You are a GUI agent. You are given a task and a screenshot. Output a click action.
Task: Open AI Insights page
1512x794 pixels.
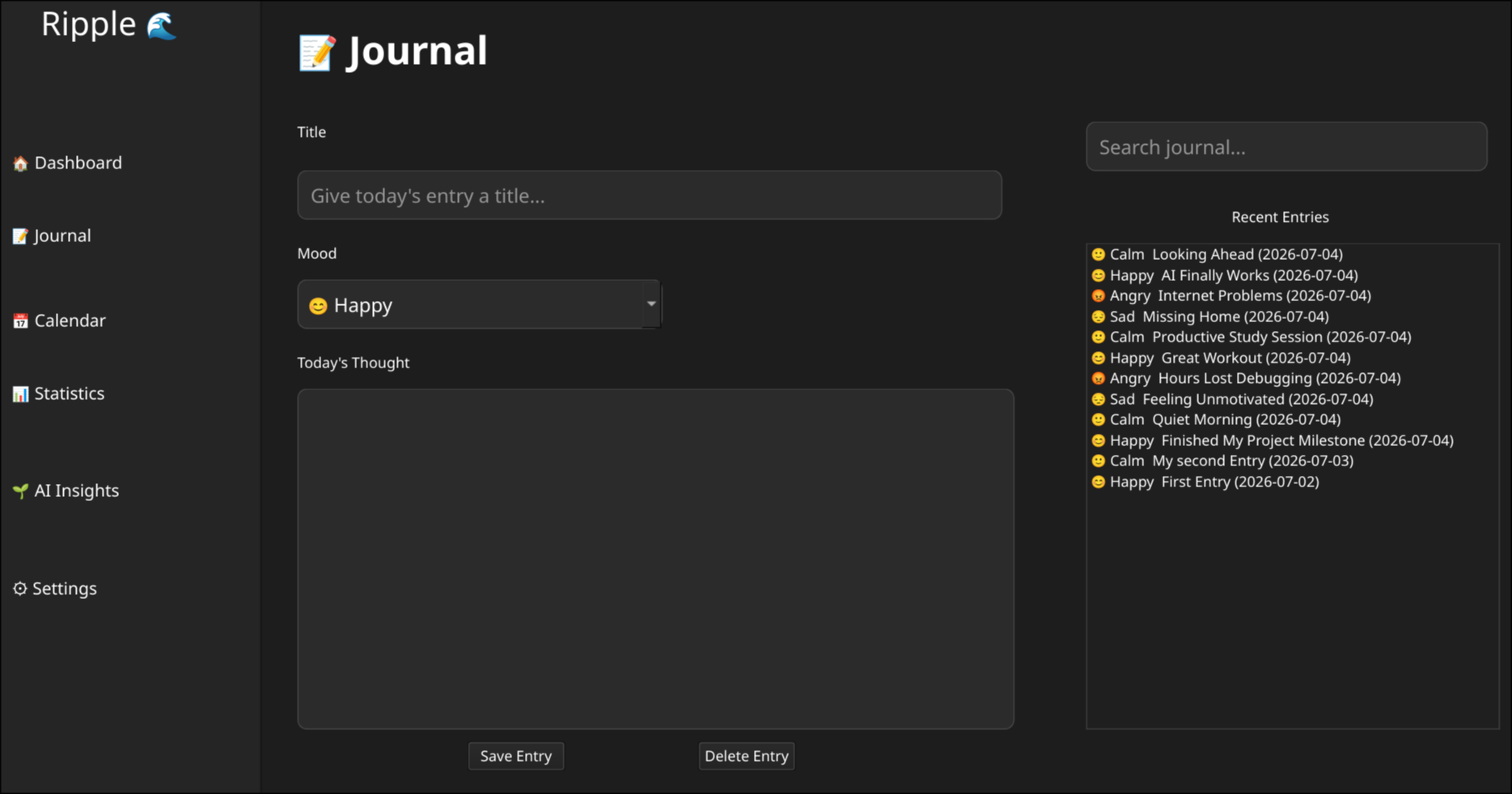[x=66, y=490]
